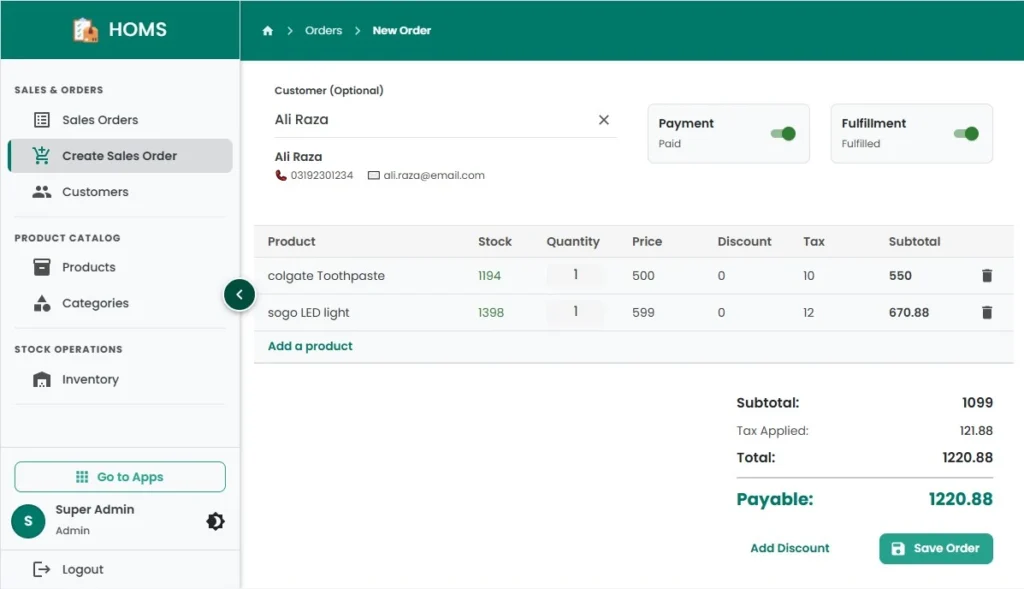
Task: Clear the Ali Raza customer selection
Action: click(x=603, y=120)
